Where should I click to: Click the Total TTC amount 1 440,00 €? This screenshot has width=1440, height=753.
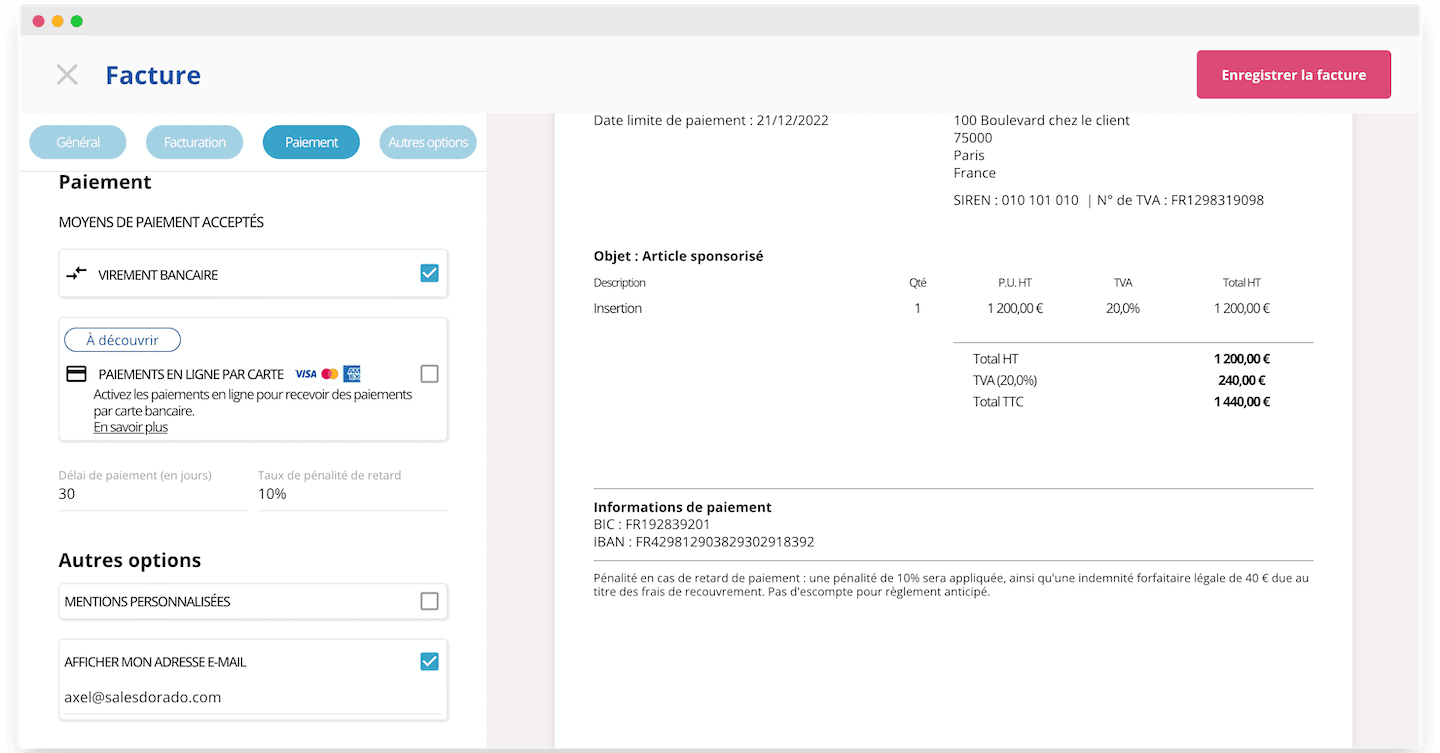coord(1242,402)
